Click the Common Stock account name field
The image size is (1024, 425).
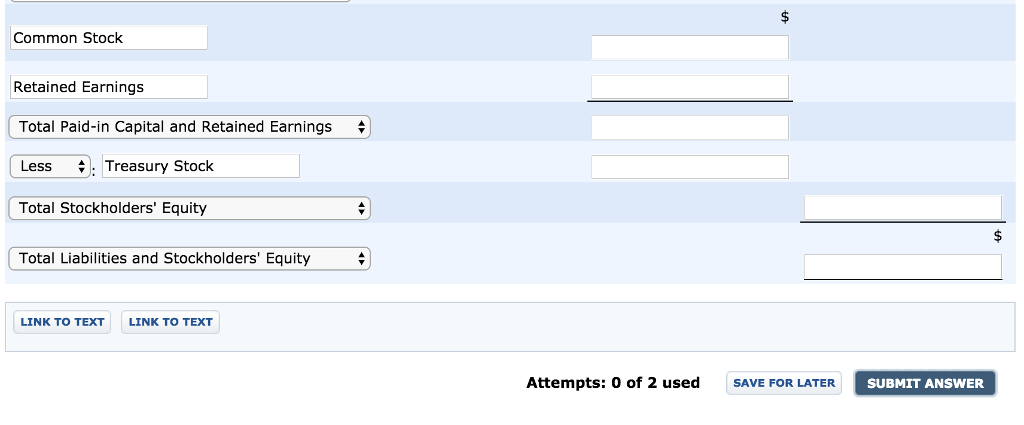pos(109,38)
